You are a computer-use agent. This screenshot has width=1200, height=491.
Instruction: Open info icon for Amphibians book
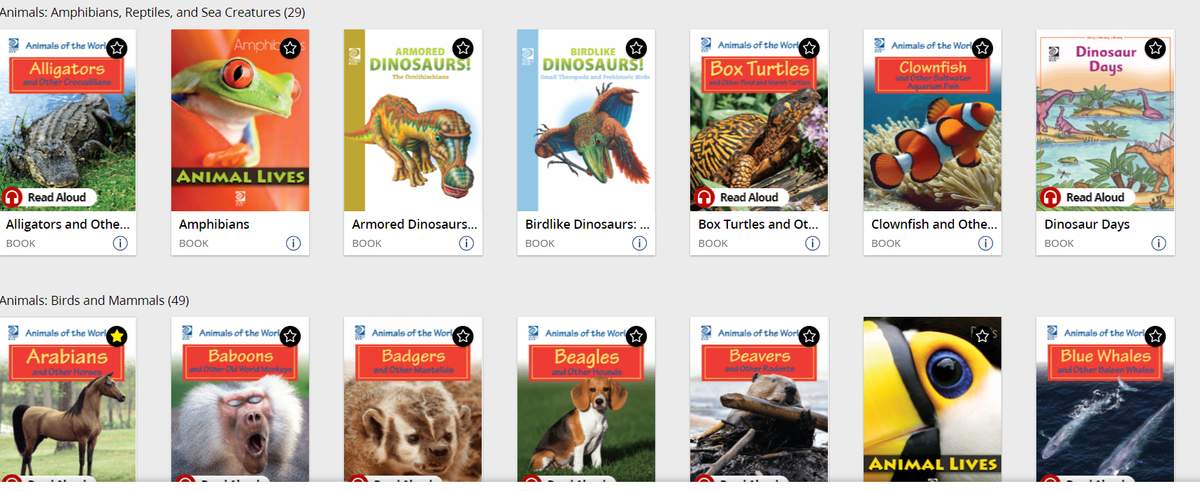coord(293,243)
